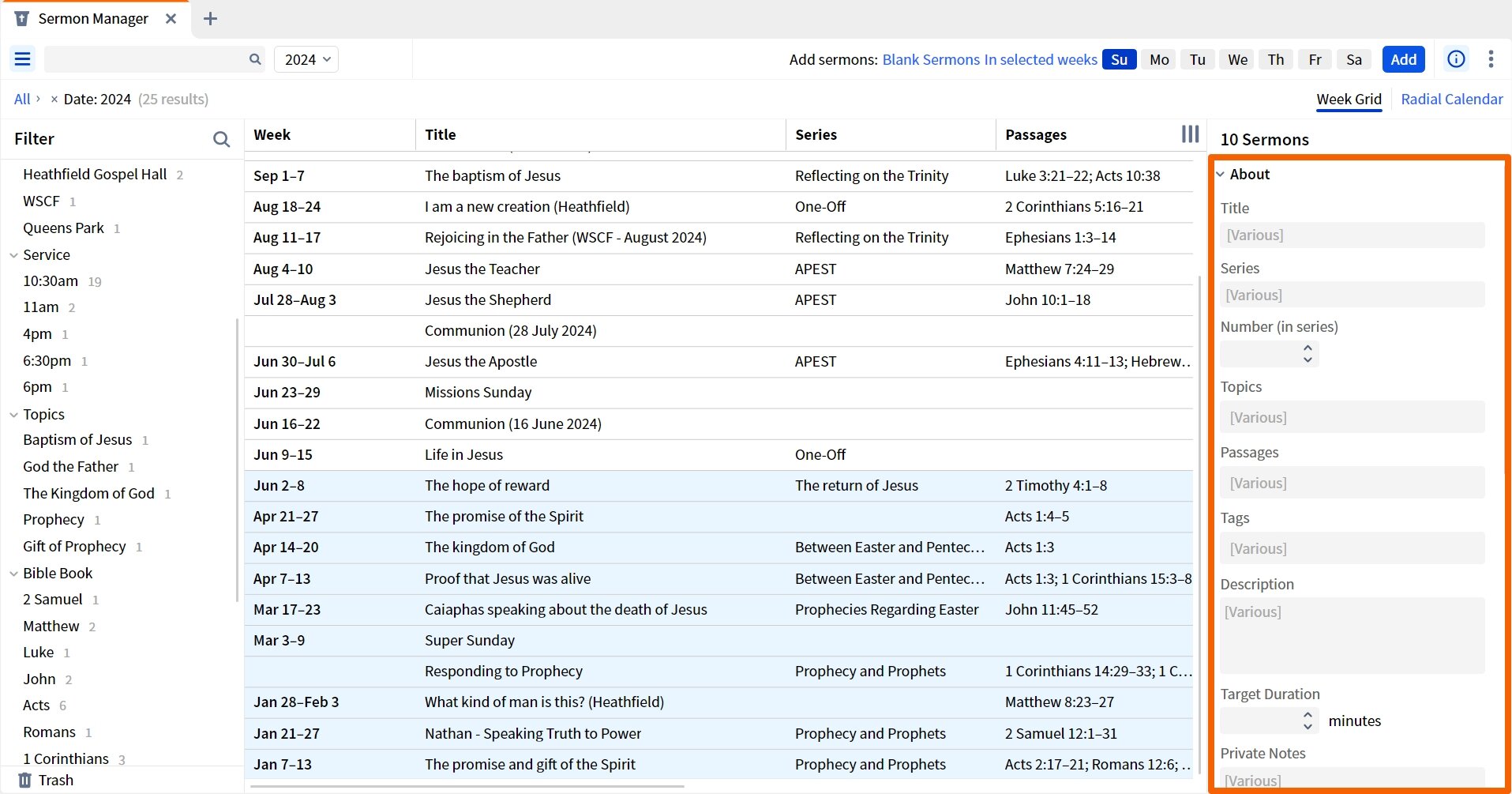Screen dimensions: 1512x794
Task: Open the info panel icon
Action: [x=1456, y=59]
